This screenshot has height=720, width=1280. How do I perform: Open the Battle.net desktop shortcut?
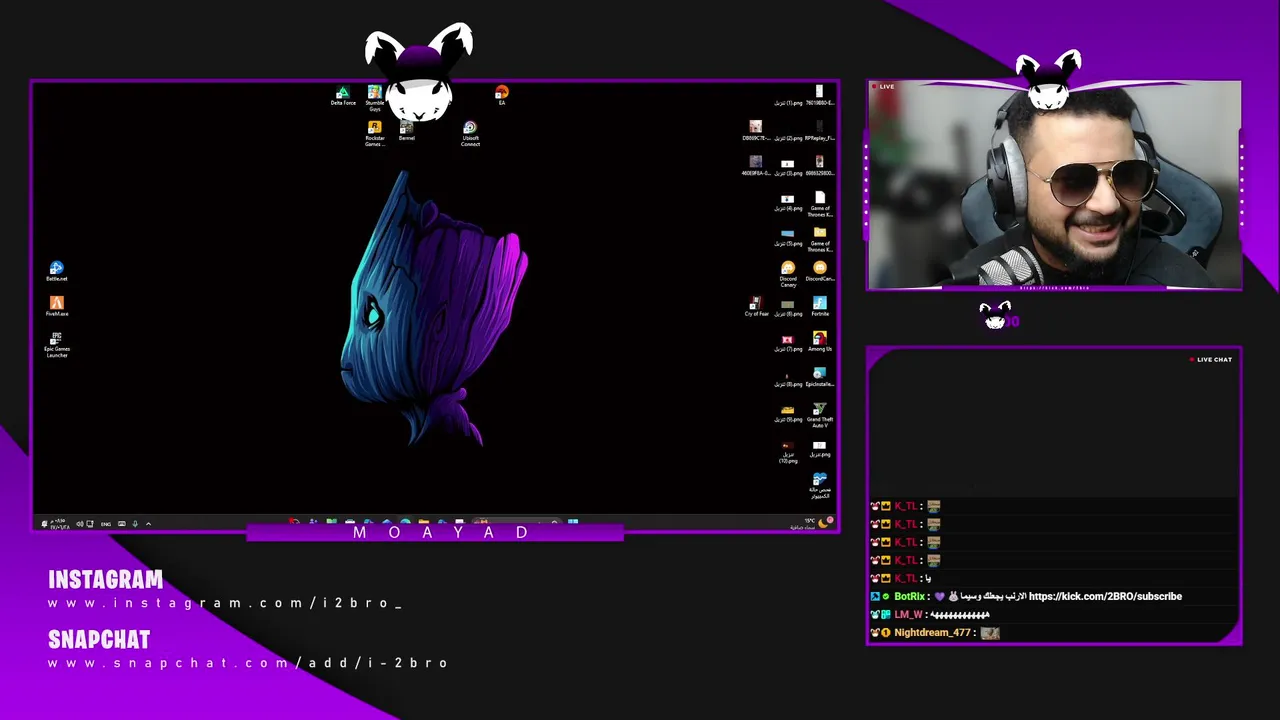coord(57,271)
